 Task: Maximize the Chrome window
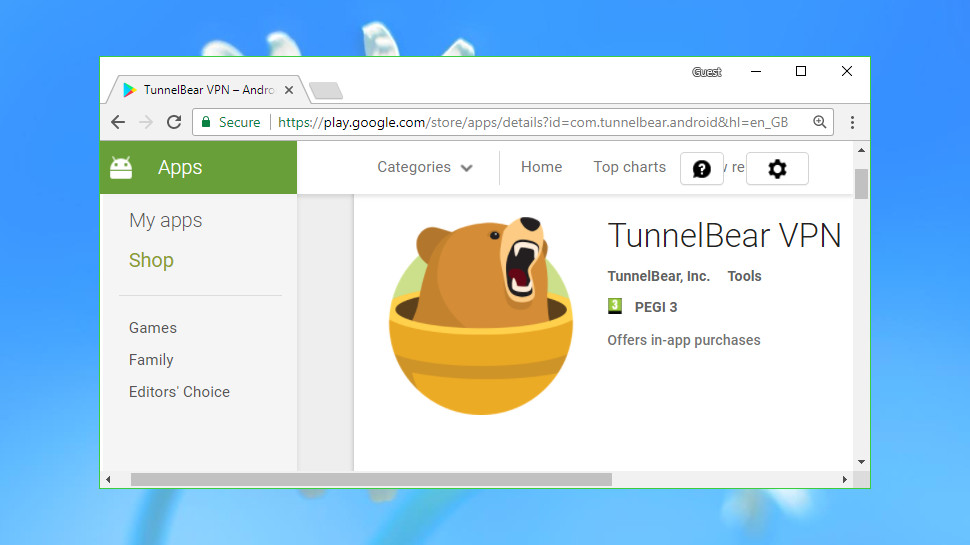point(800,72)
